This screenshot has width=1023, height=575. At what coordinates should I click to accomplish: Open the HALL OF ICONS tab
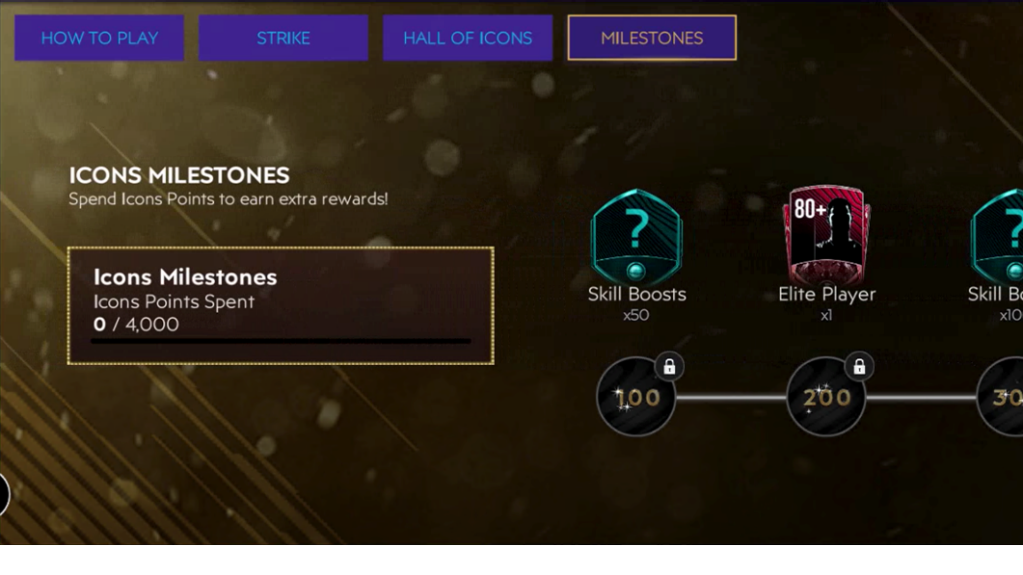(x=468, y=38)
